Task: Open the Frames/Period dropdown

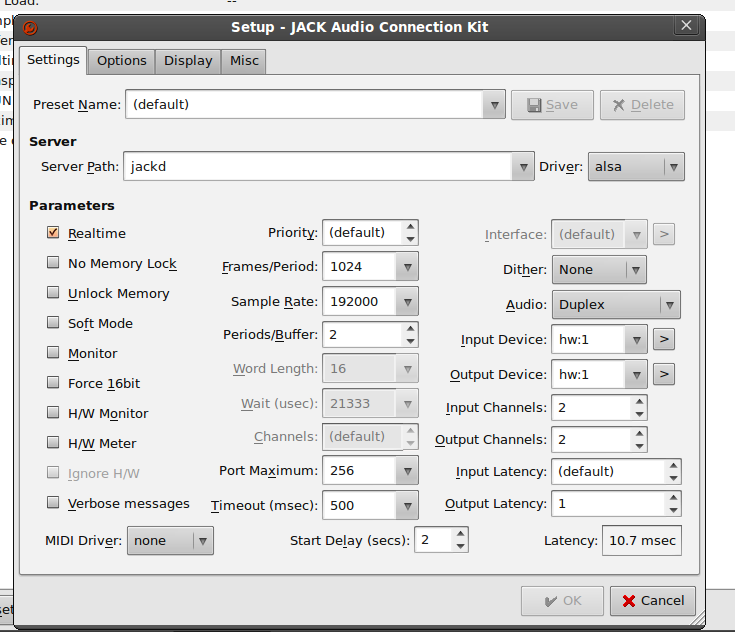Action: pos(407,267)
